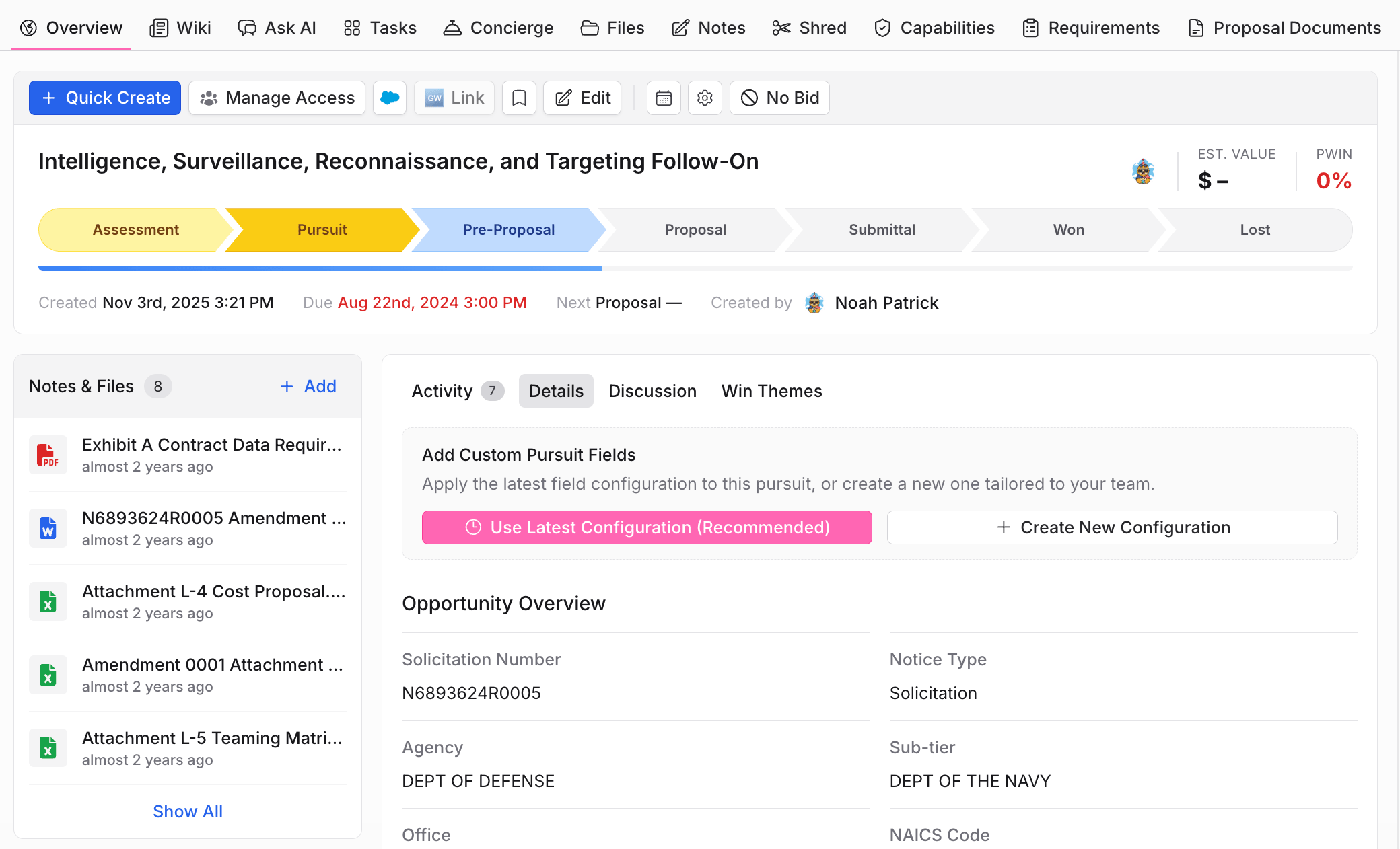Click the Excel icon for Attachment L-4

[x=48, y=601]
